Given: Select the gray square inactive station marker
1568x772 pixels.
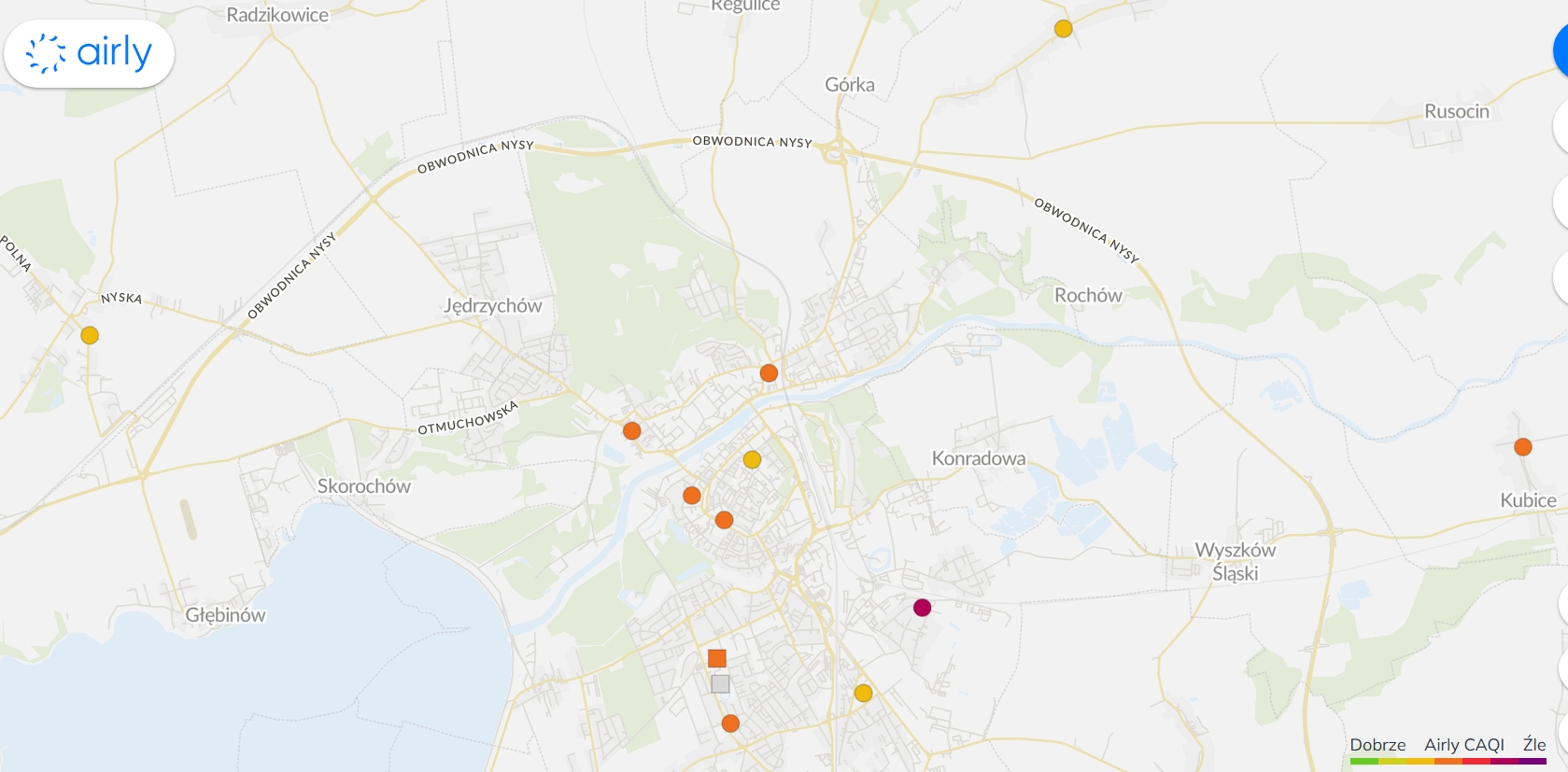Looking at the screenshot, I should (720, 684).
